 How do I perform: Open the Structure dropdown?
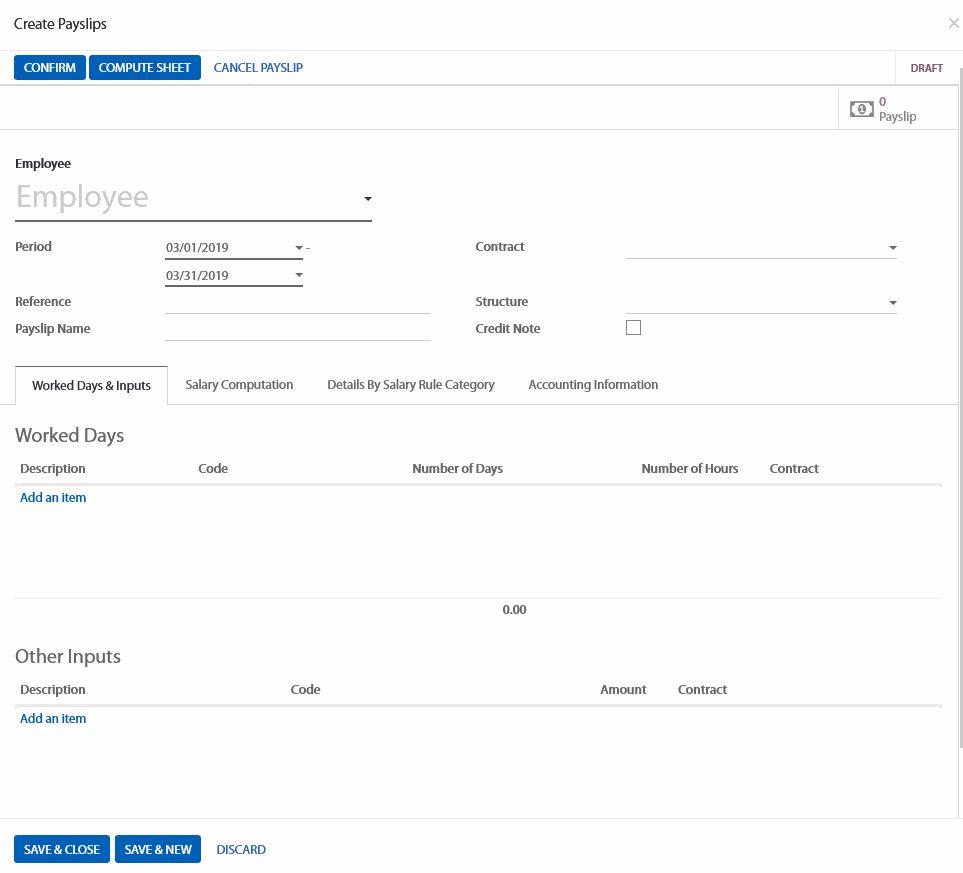click(x=892, y=303)
